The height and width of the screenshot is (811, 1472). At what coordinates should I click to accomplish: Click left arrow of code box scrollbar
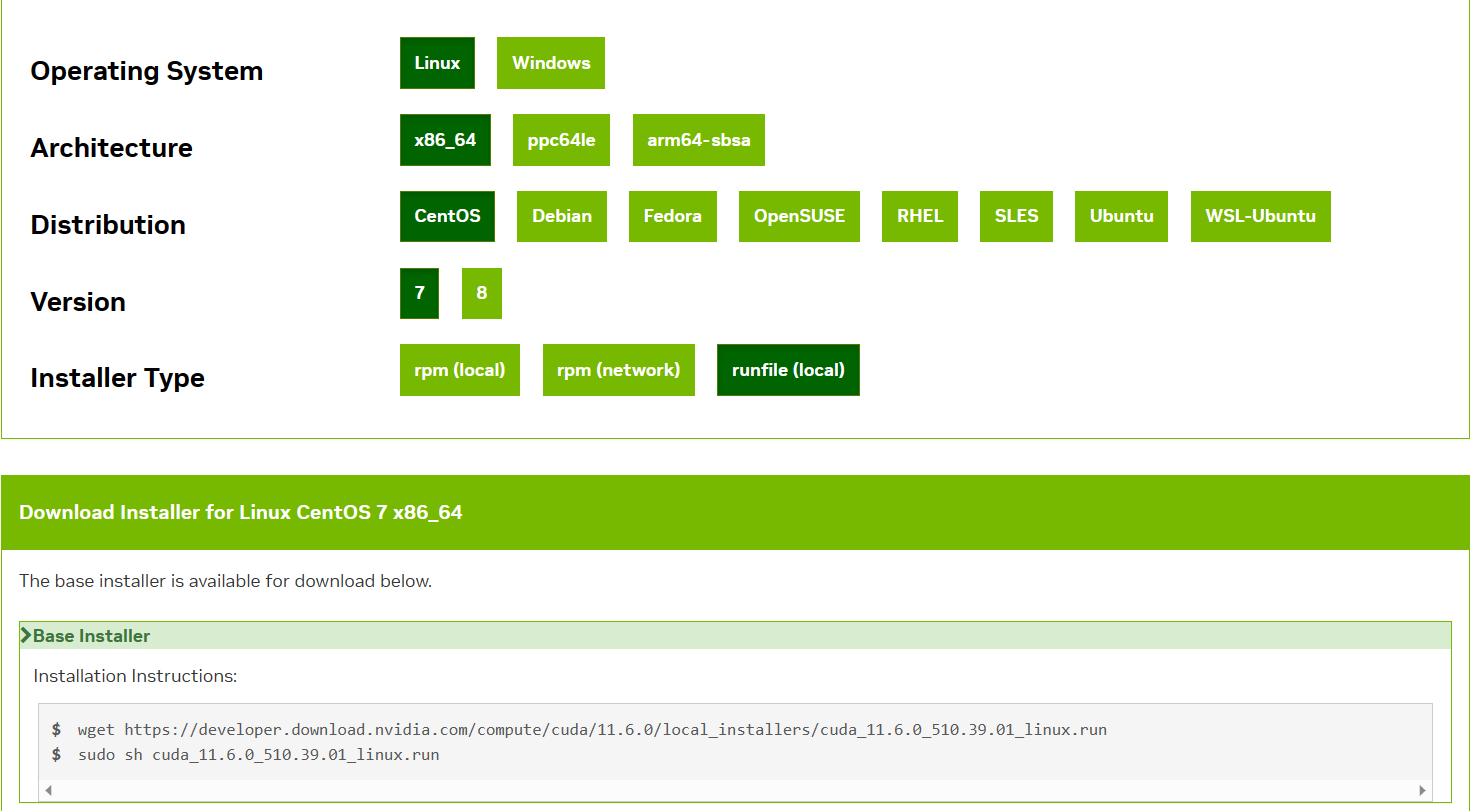click(47, 790)
